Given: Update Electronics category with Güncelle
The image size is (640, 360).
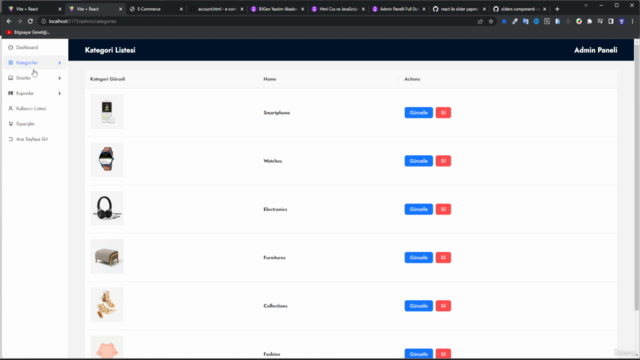Looking at the screenshot, I should [x=418, y=209].
